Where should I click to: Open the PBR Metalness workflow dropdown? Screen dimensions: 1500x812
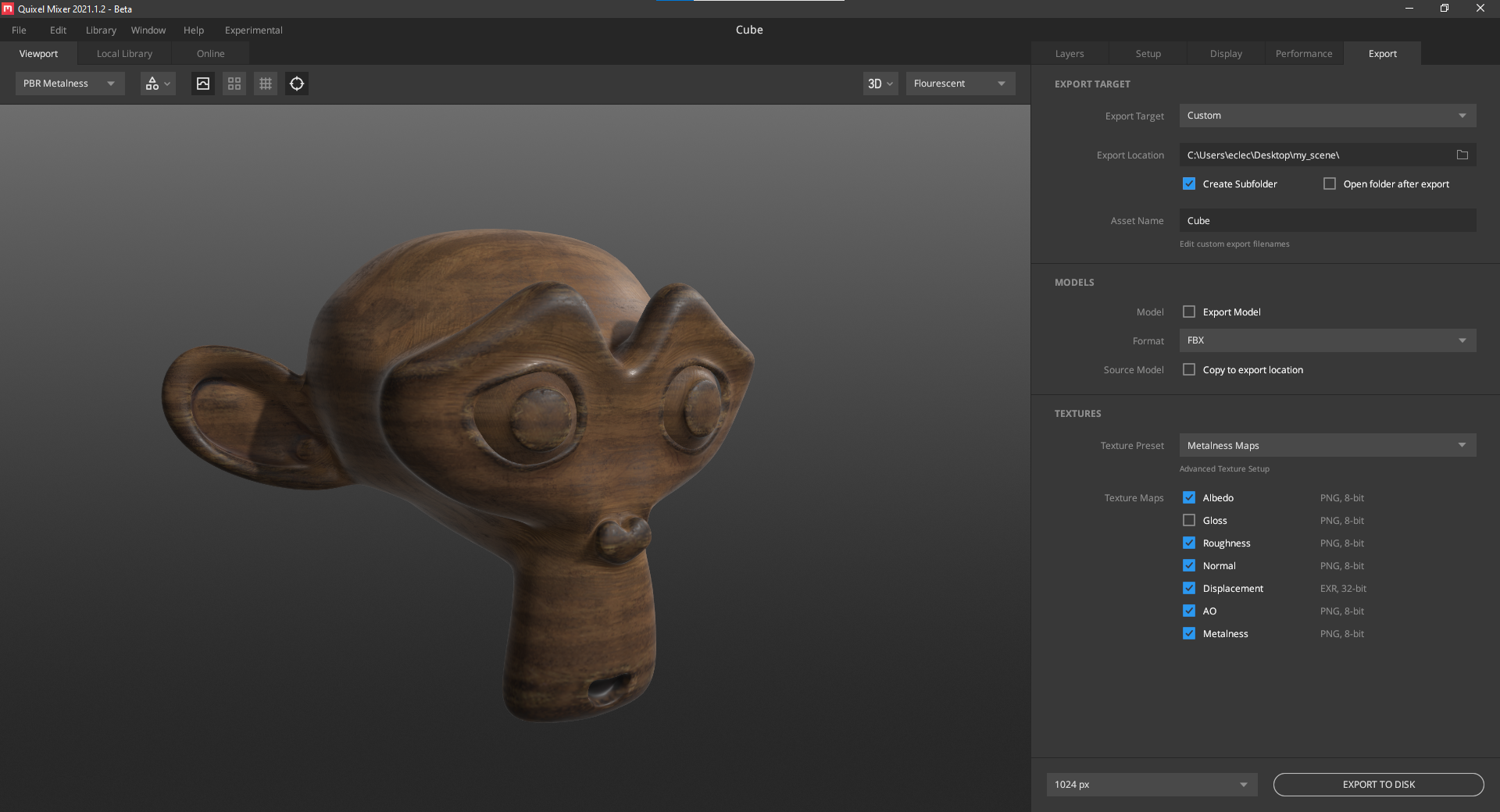[70, 84]
